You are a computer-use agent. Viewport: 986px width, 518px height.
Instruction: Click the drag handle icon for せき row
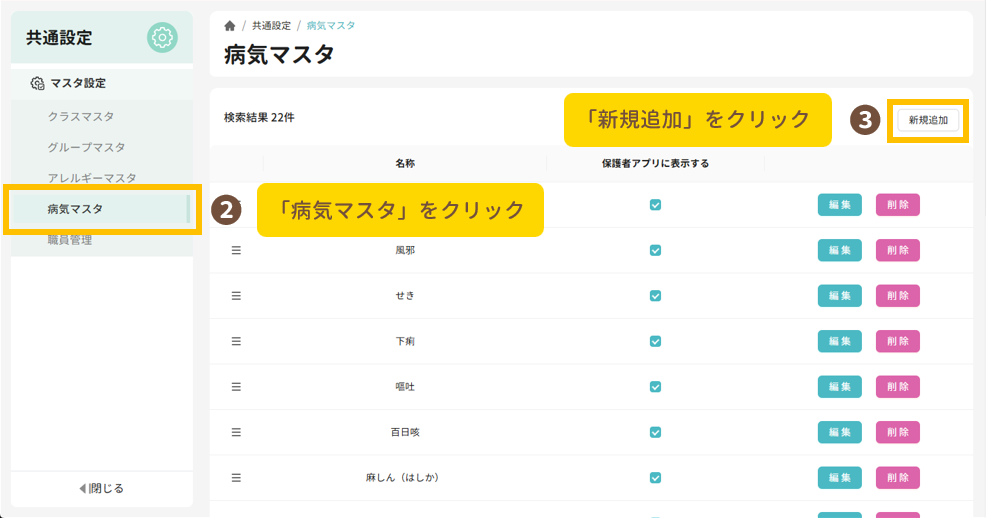click(x=237, y=296)
